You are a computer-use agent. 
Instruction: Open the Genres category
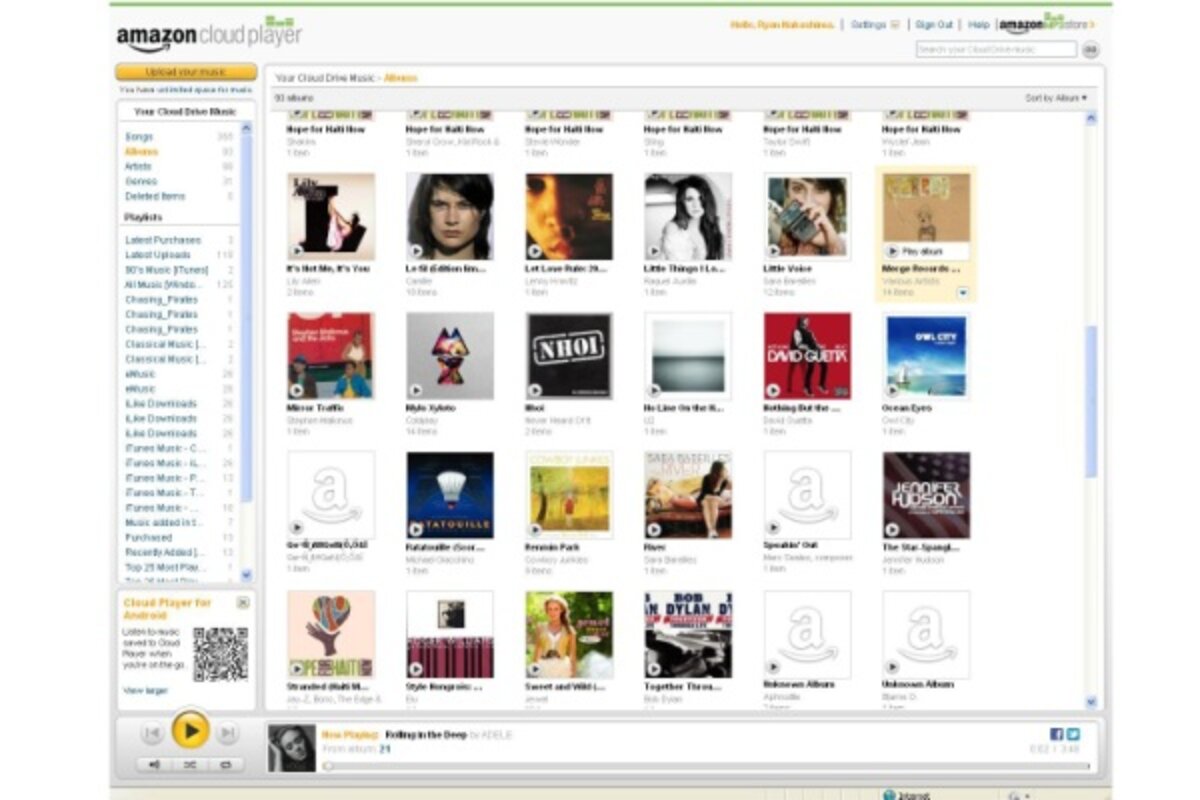coord(140,181)
